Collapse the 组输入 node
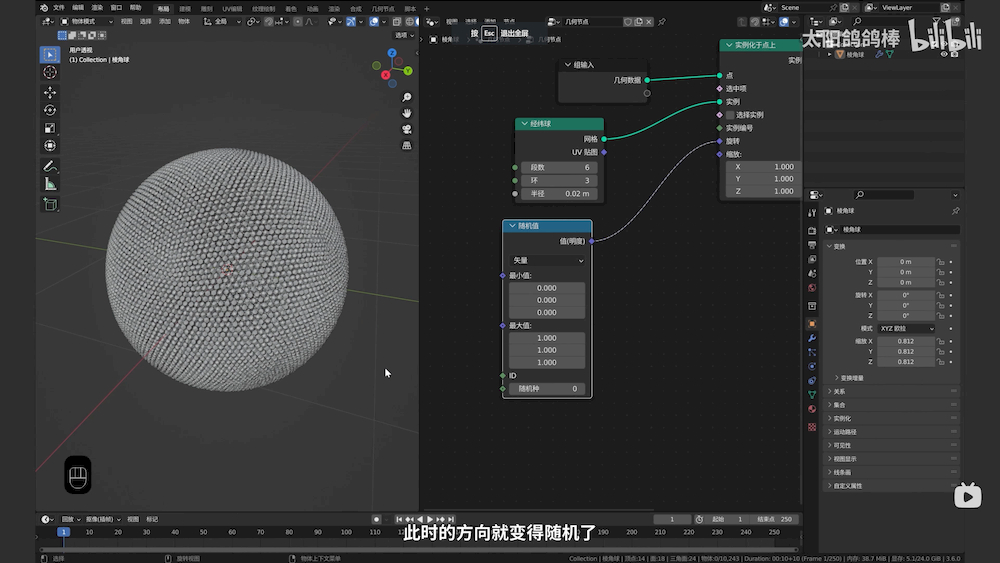This screenshot has height=563, width=1000. 568,65
